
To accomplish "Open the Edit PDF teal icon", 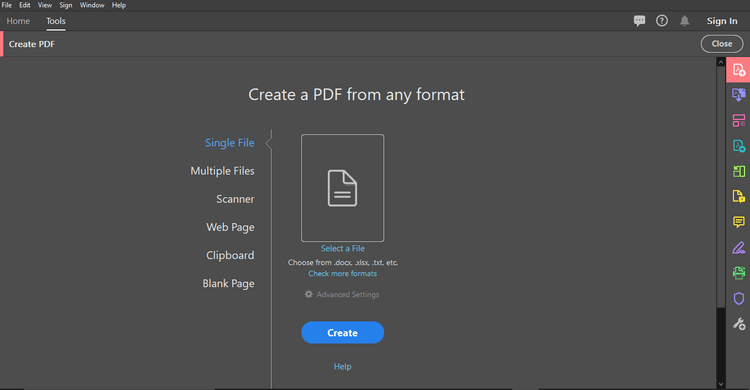I will (x=739, y=146).
